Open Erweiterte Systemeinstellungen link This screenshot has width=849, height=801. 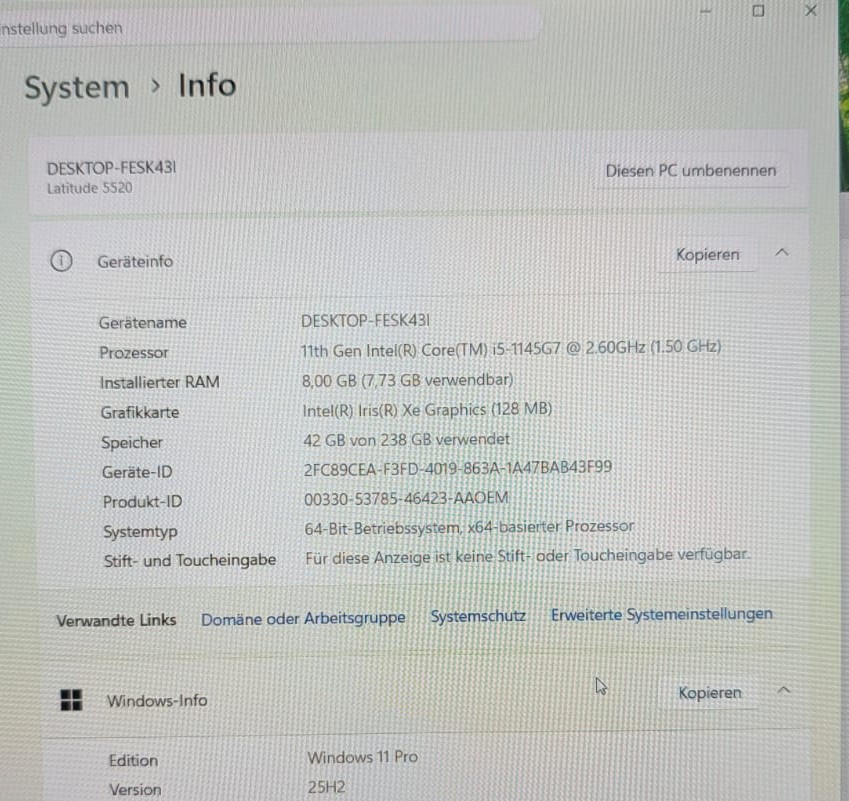(662, 614)
